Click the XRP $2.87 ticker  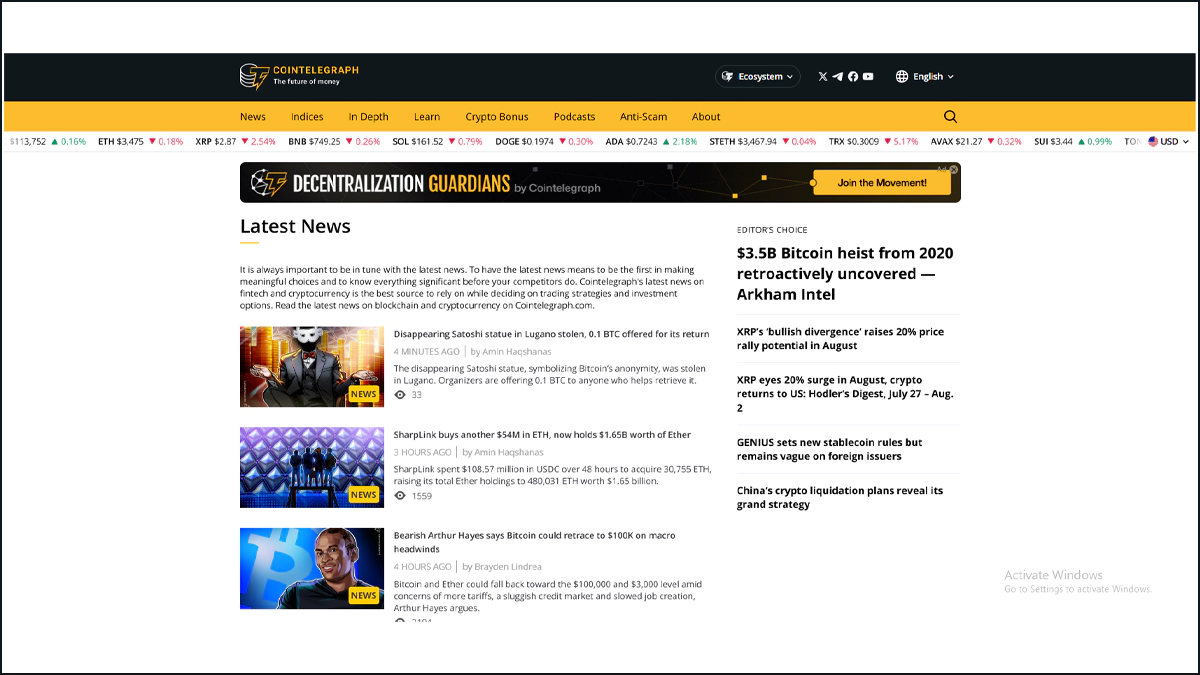click(235, 141)
